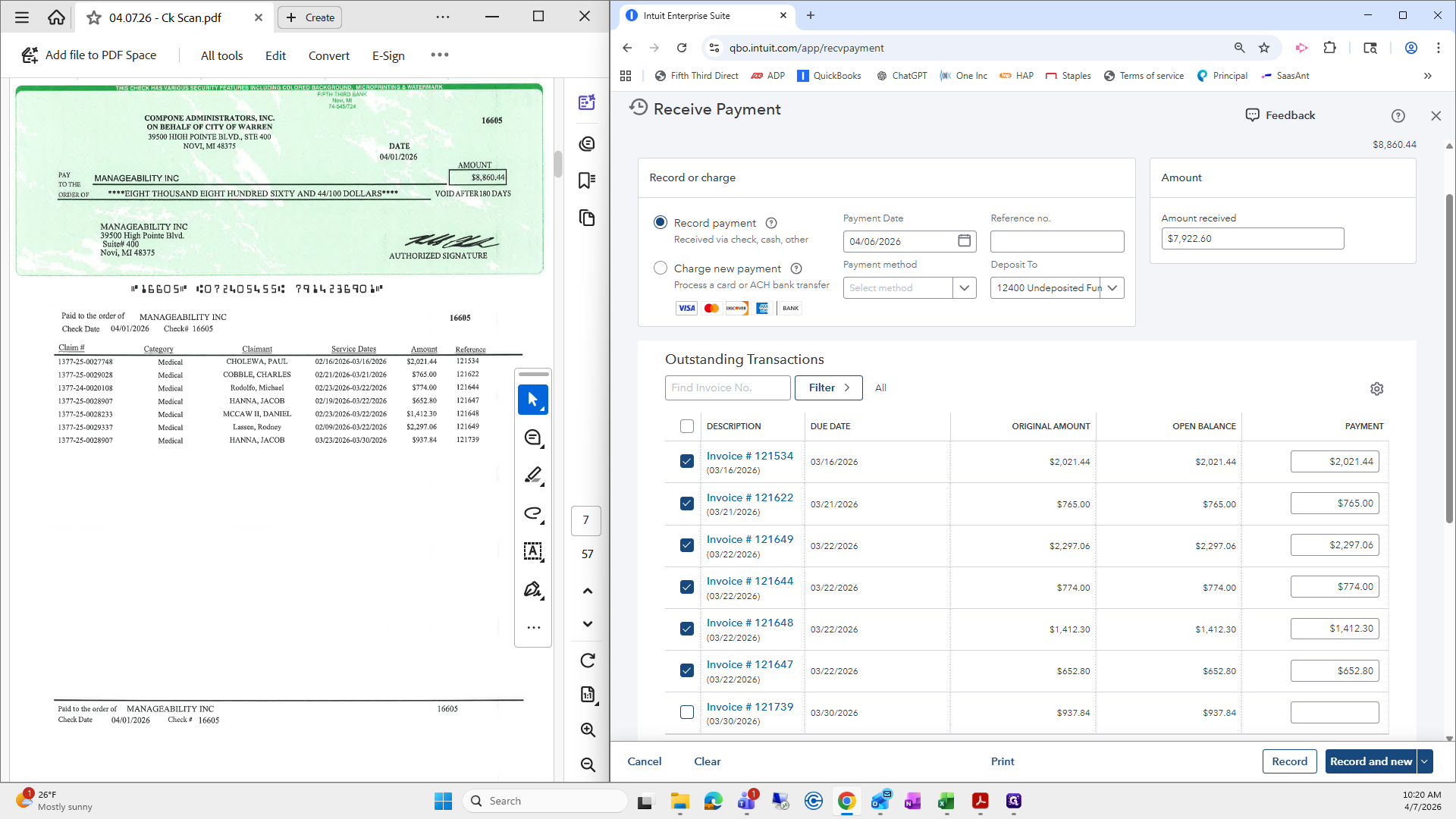Open the Acrobat bookmarks panel icon

(586, 180)
